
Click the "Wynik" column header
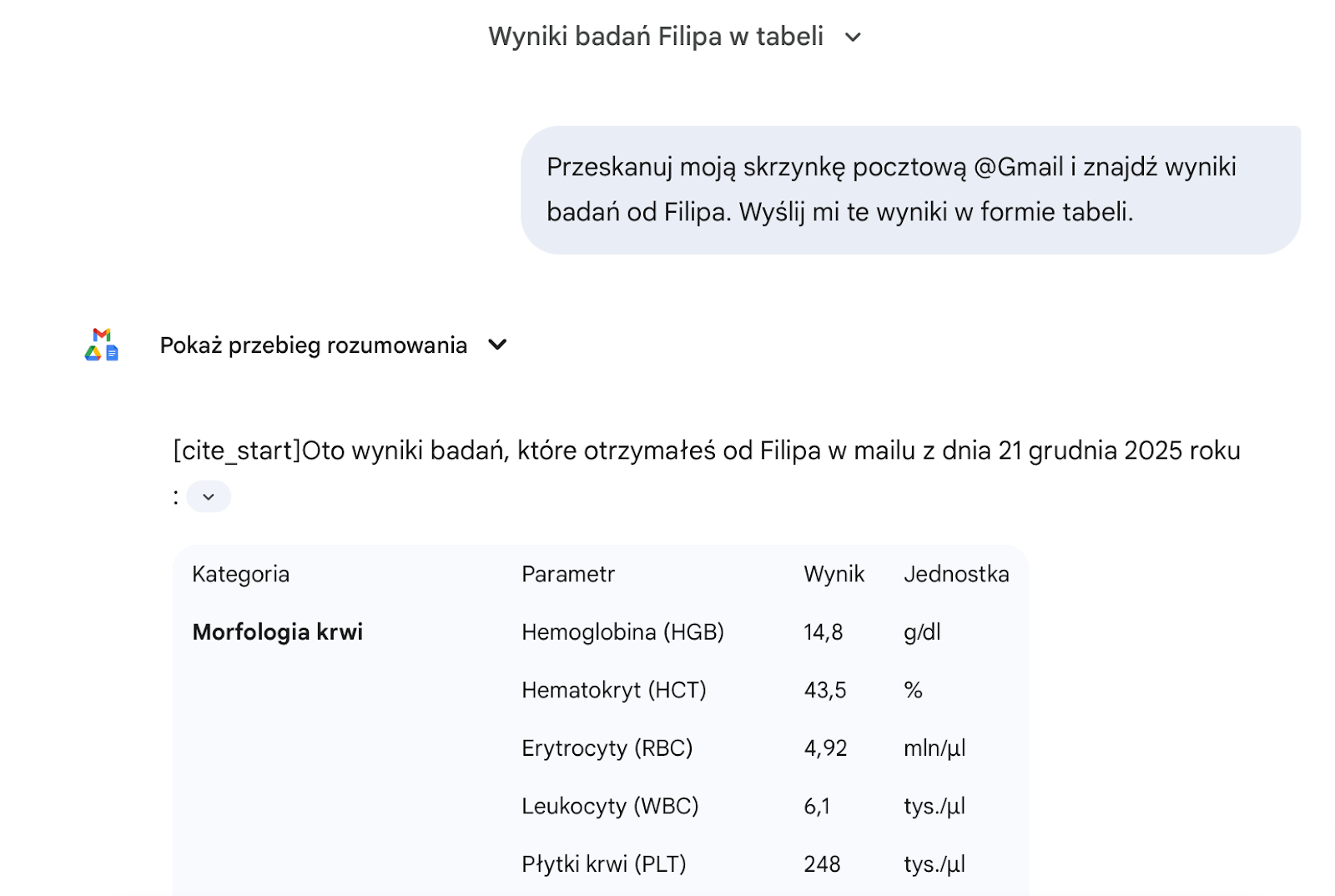pyautogui.click(x=834, y=574)
